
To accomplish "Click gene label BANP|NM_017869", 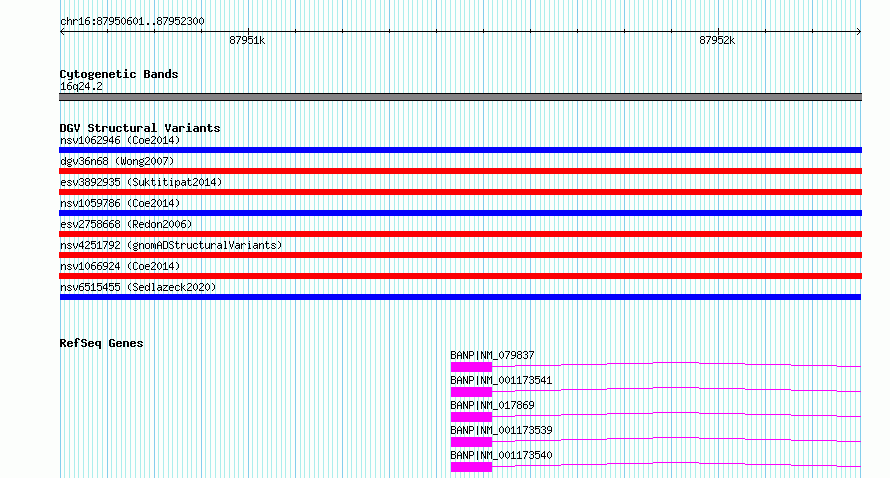I will [492, 405].
